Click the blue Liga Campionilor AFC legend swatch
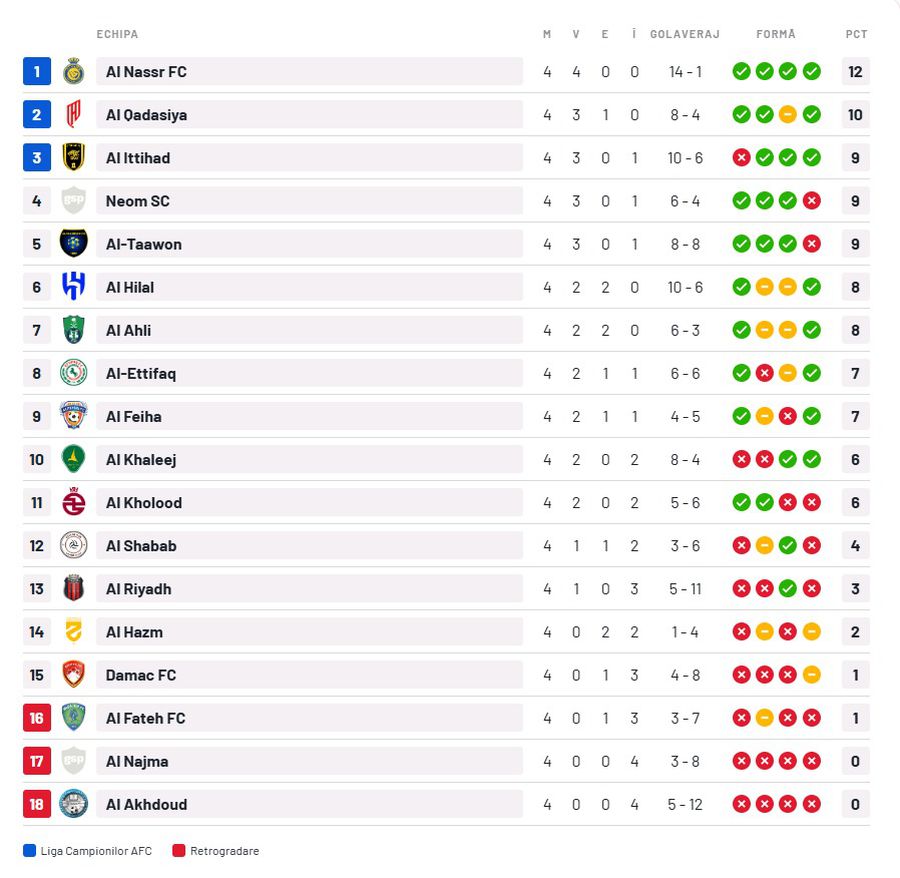 coord(29,851)
